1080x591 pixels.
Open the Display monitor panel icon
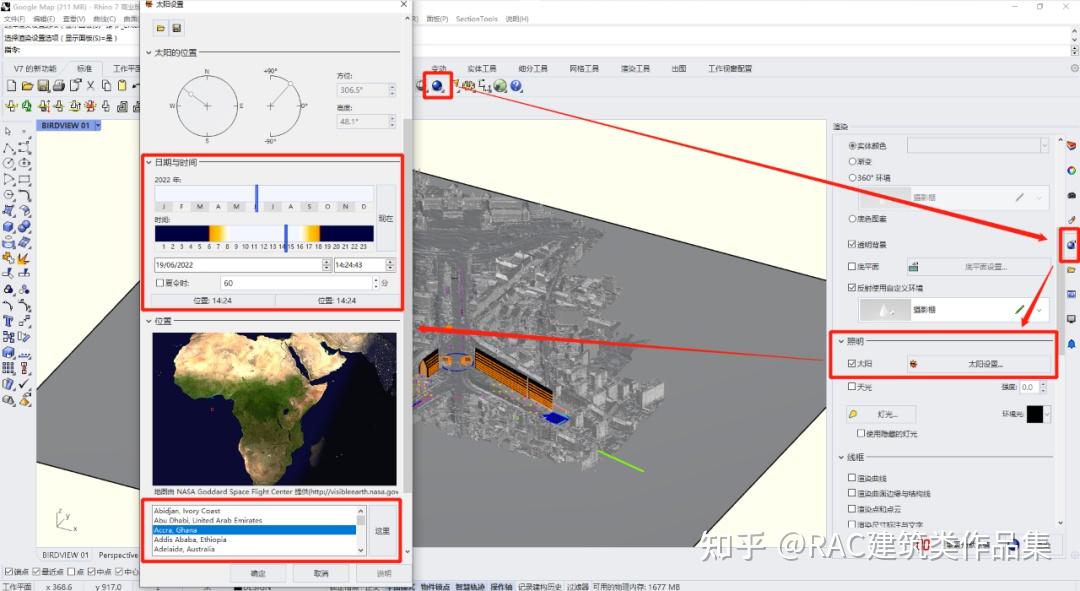(x=1071, y=319)
